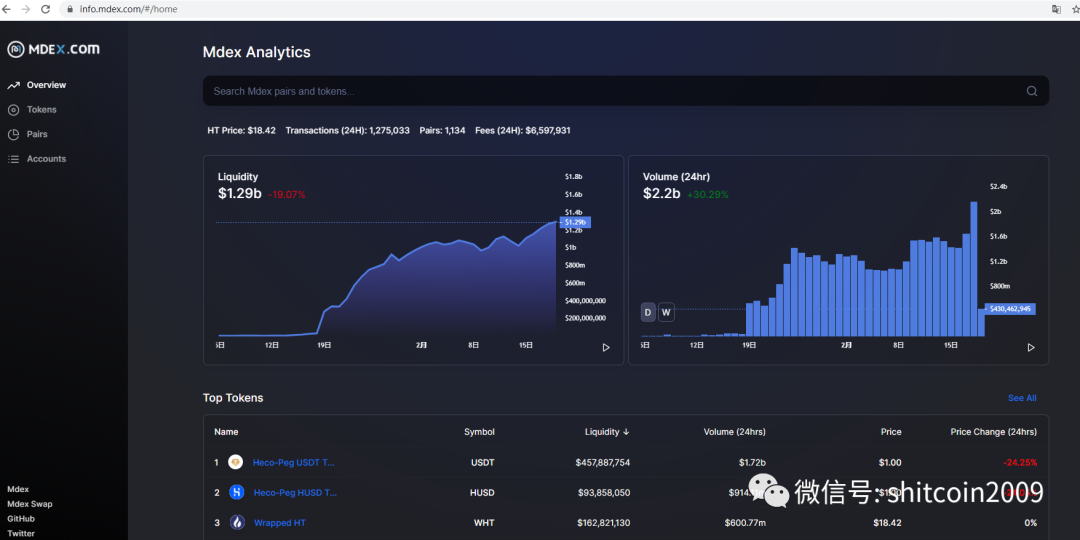The image size is (1080, 540).
Task: Sort table by Name column
Action: click(x=226, y=432)
